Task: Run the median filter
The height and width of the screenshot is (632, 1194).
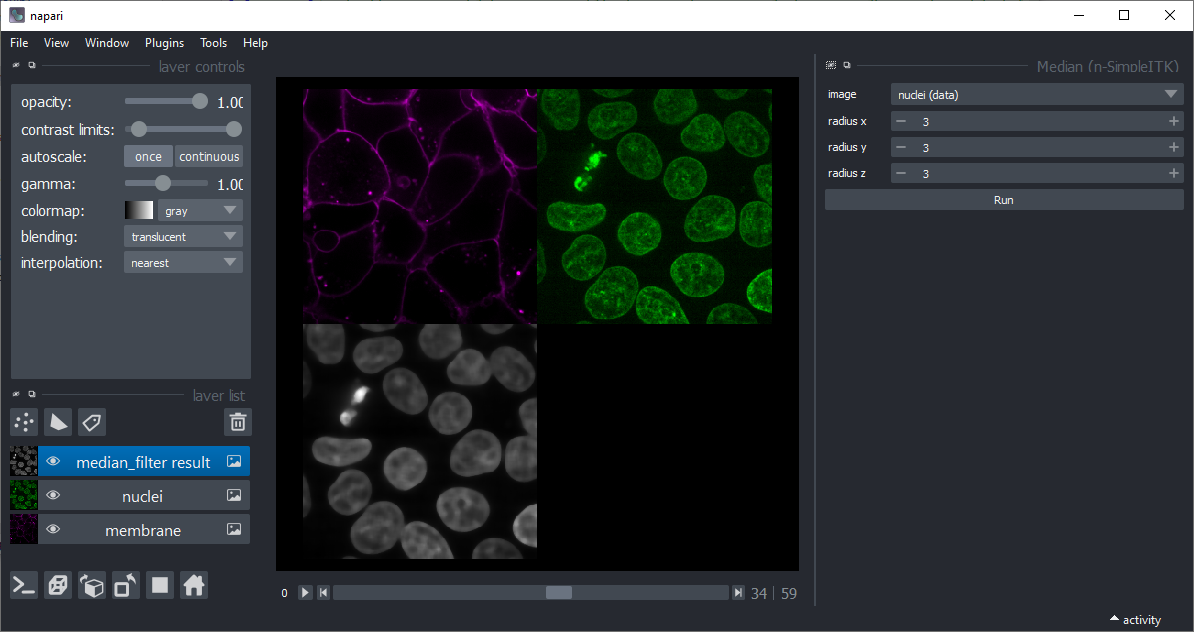Action: point(1004,199)
